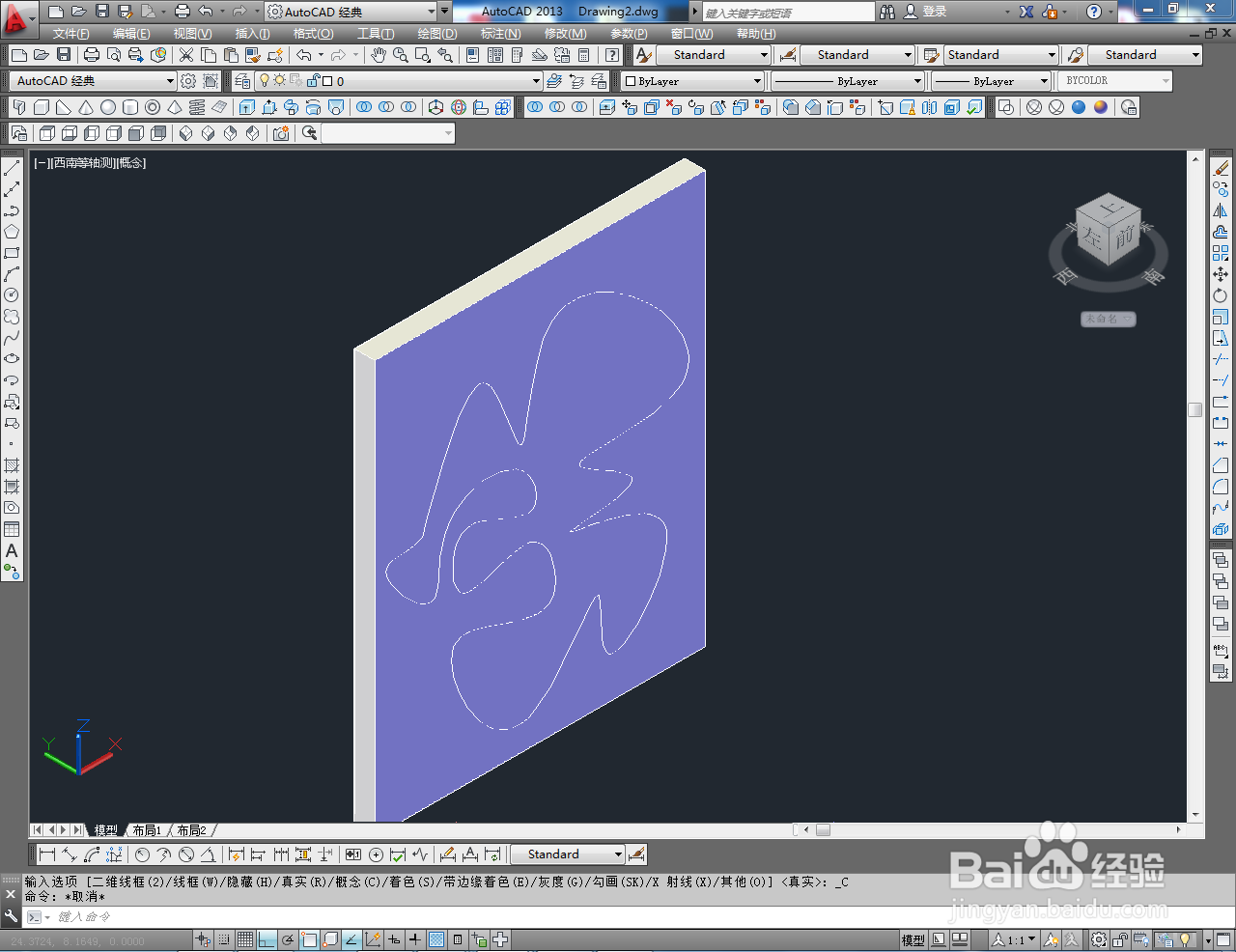Image resolution: width=1236 pixels, height=952 pixels.
Task: Toggle Grid Display in status bar
Action: [x=245, y=939]
